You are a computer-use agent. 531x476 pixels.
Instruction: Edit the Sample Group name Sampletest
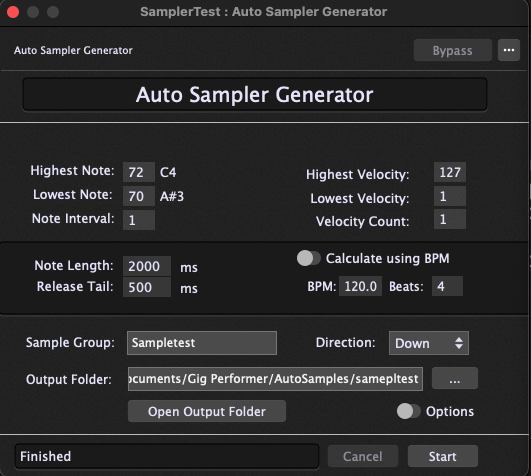(202, 343)
